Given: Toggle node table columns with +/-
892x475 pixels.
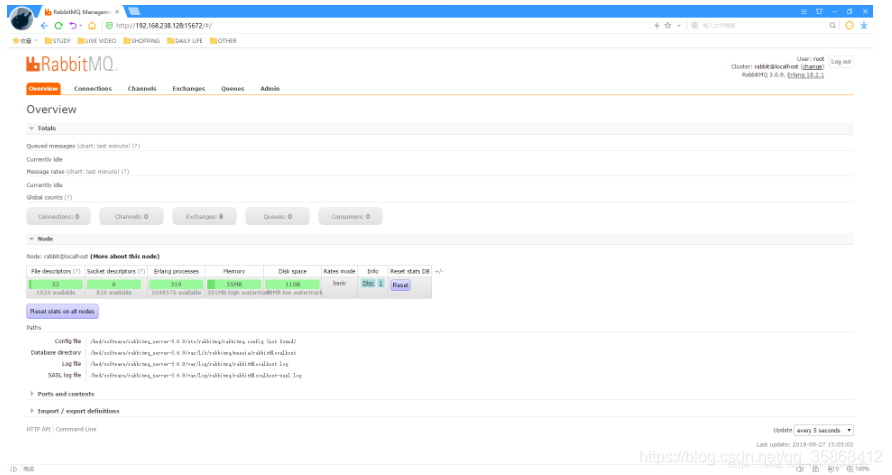Looking at the screenshot, I should 439,271.
